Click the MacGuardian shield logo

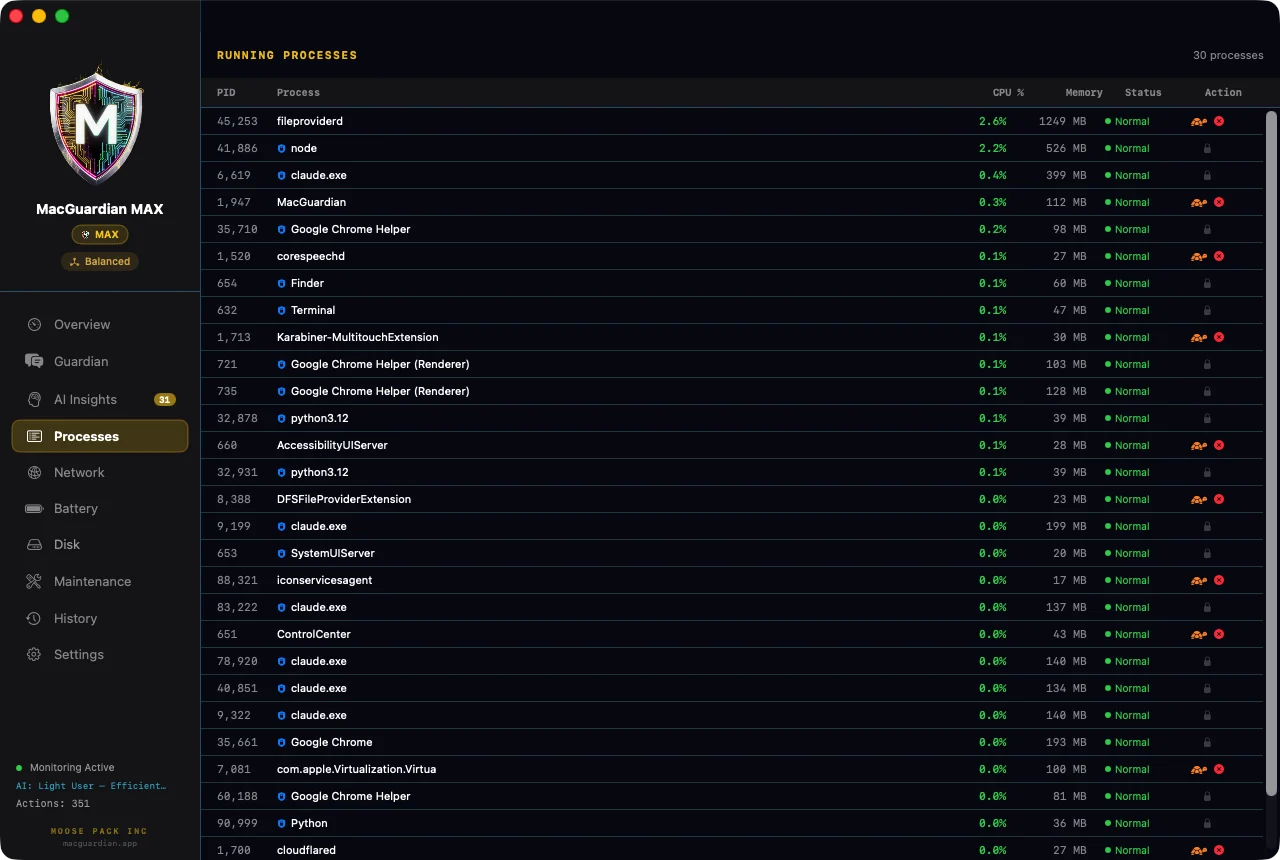point(96,125)
